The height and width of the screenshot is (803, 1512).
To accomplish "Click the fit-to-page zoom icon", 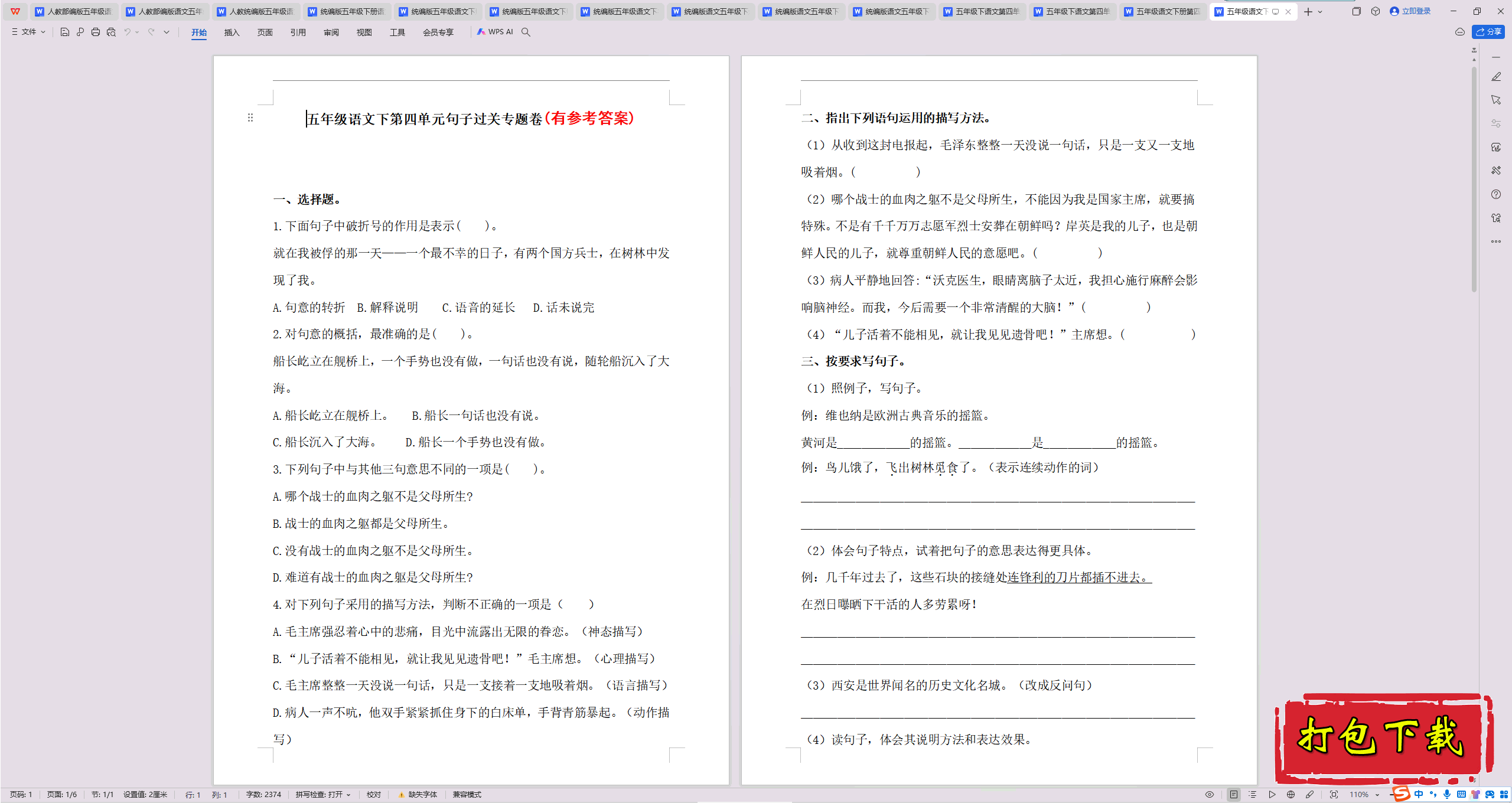I will [x=1334, y=795].
